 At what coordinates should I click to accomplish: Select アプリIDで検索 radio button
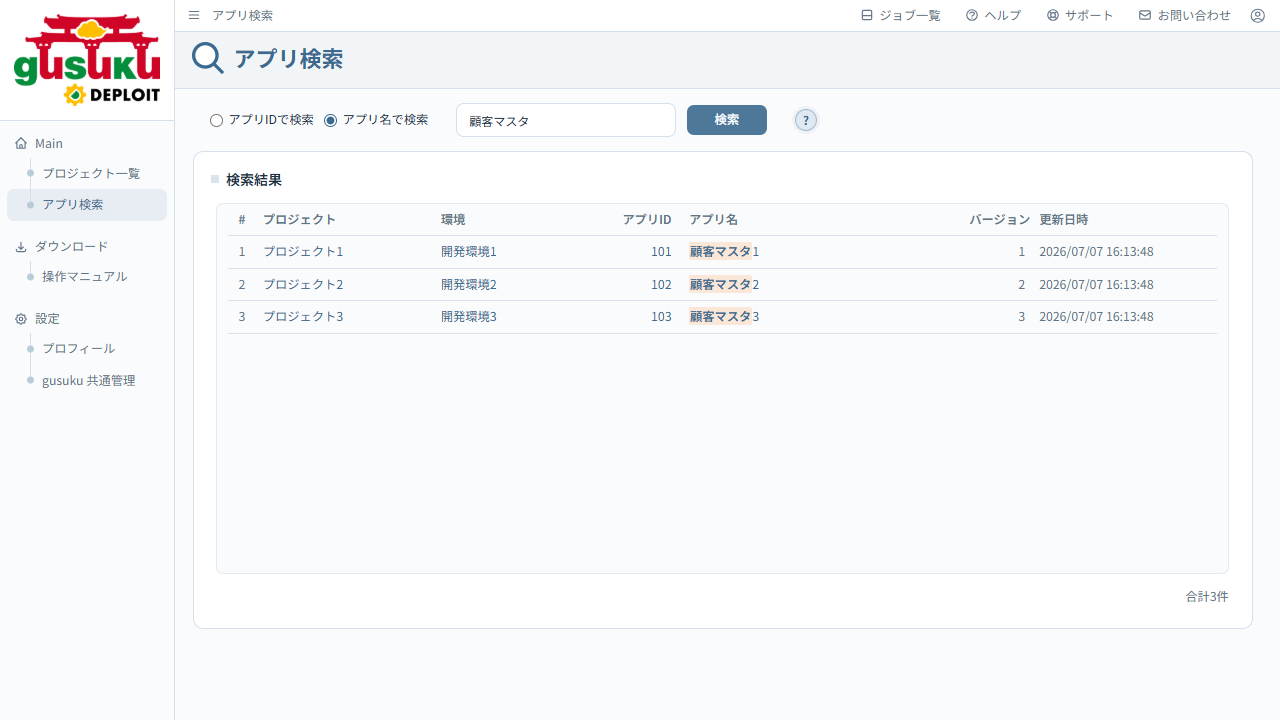[x=216, y=120]
